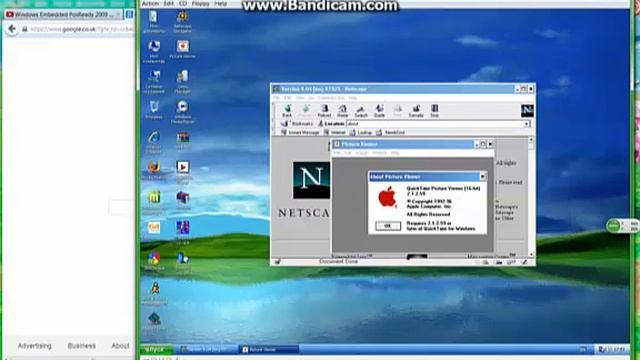
Task: Click the red Apple logo in About dialog
Action: click(x=387, y=198)
